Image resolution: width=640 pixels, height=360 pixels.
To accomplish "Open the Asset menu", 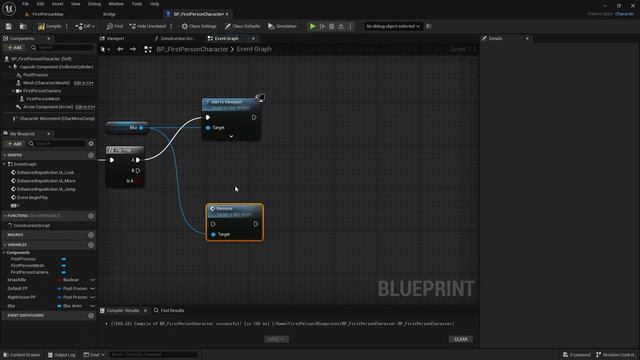I will (x=58, y=4).
